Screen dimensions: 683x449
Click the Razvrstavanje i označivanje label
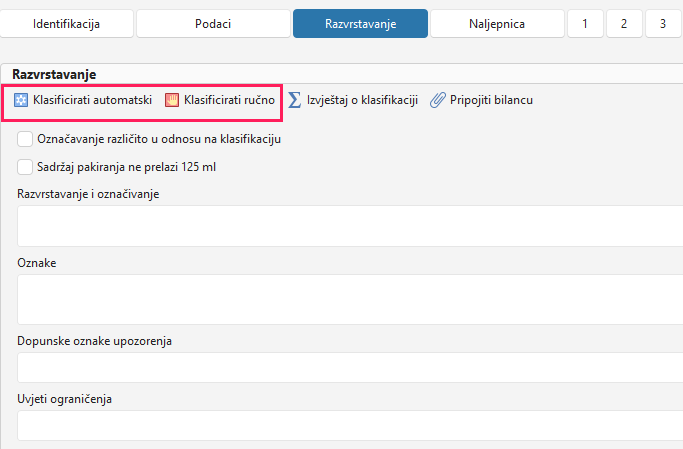(88, 194)
